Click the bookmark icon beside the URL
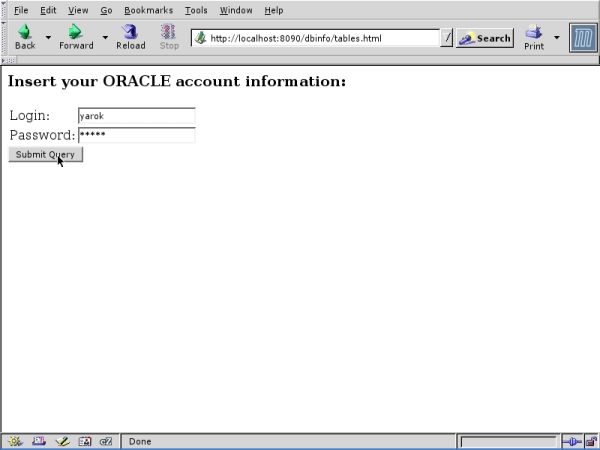 coord(200,38)
